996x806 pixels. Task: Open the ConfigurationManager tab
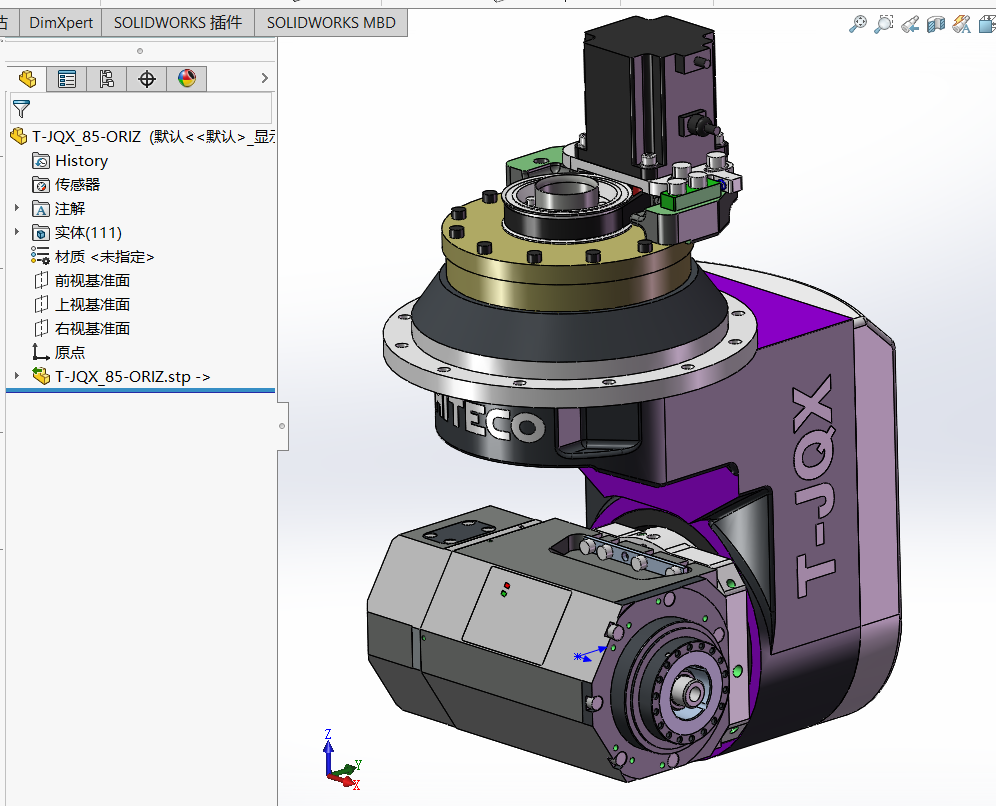coord(107,79)
